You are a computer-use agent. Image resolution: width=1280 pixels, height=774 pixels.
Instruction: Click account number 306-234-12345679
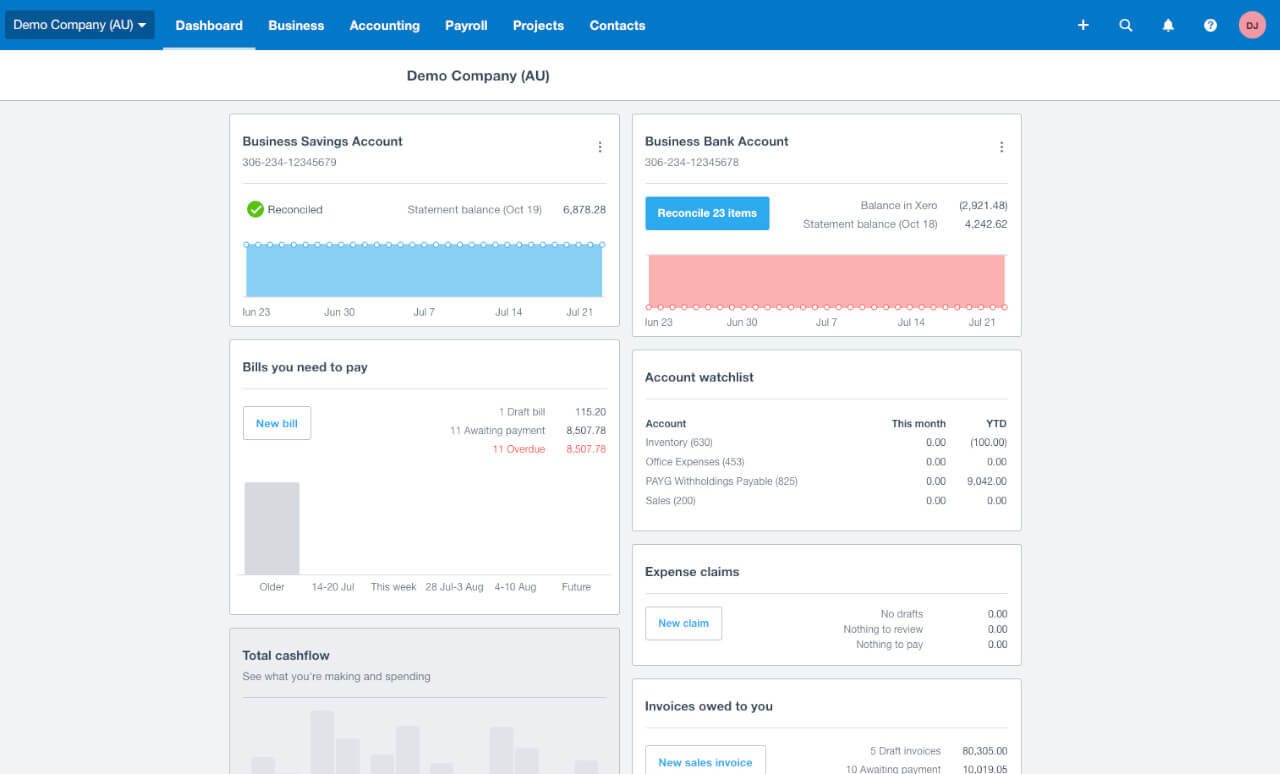[289, 162]
